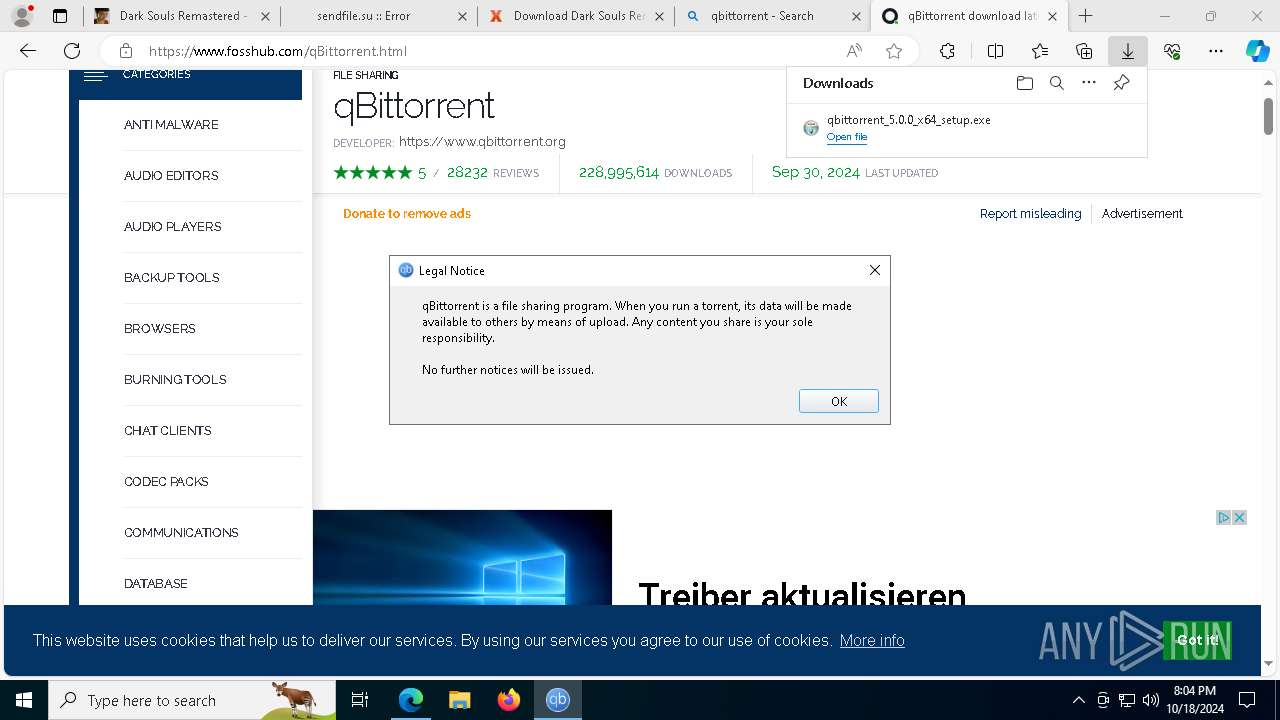Click OK in the Legal Notice dialog
This screenshot has width=1280, height=720.
pyautogui.click(x=838, y=401)
